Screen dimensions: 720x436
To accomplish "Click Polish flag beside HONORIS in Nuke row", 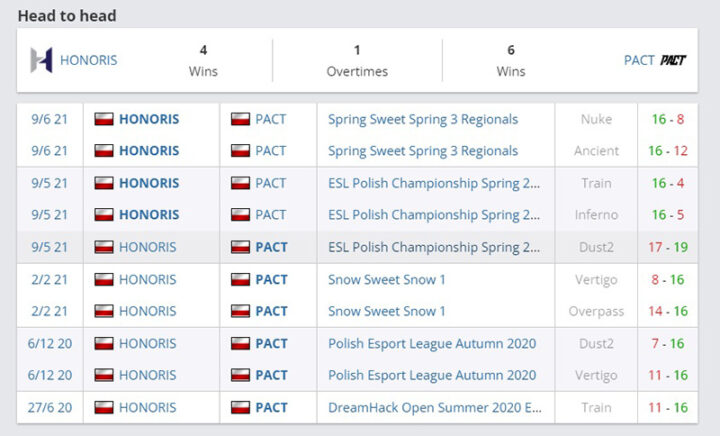I will [104, 119].
